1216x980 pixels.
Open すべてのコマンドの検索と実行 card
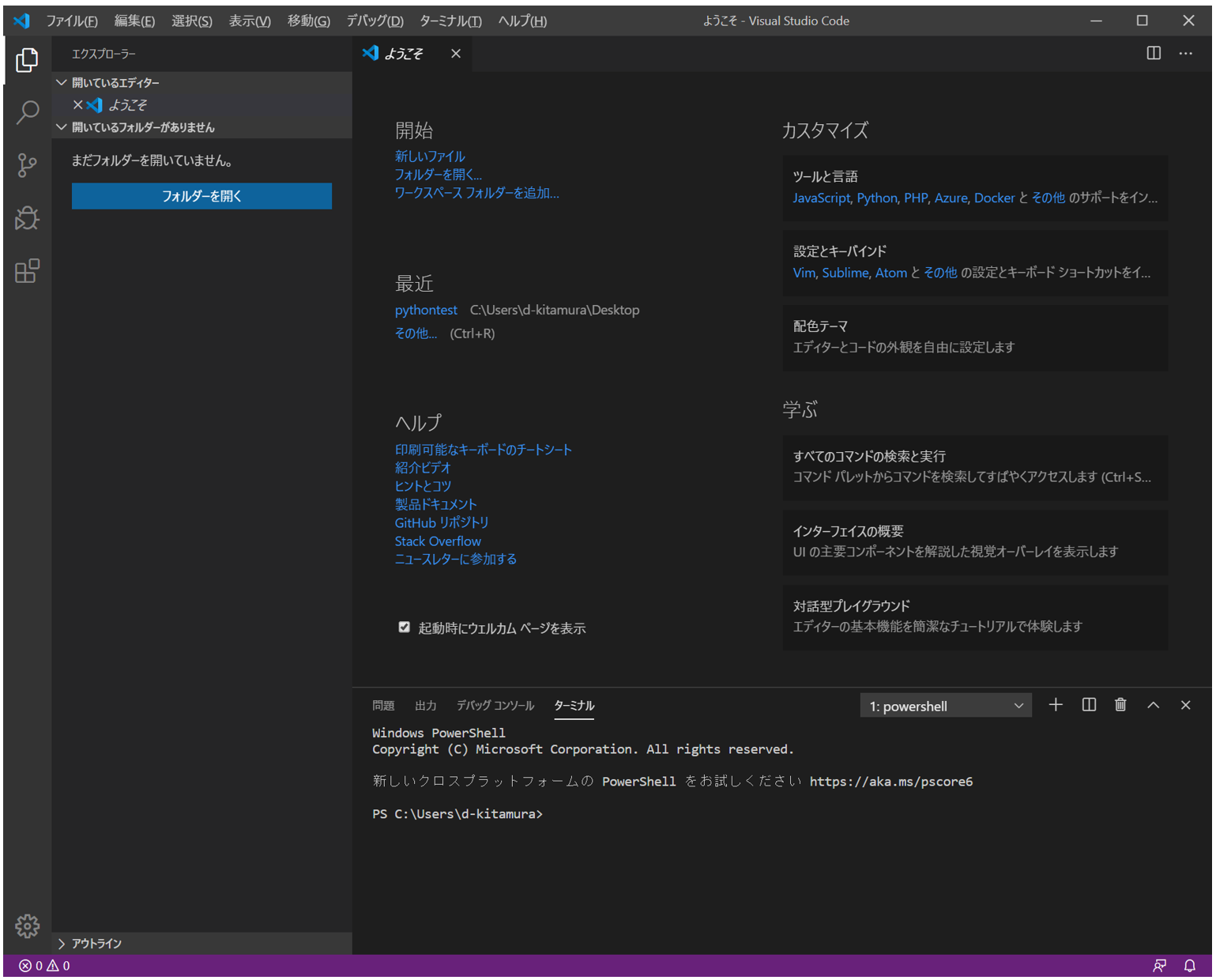point(975,467)
